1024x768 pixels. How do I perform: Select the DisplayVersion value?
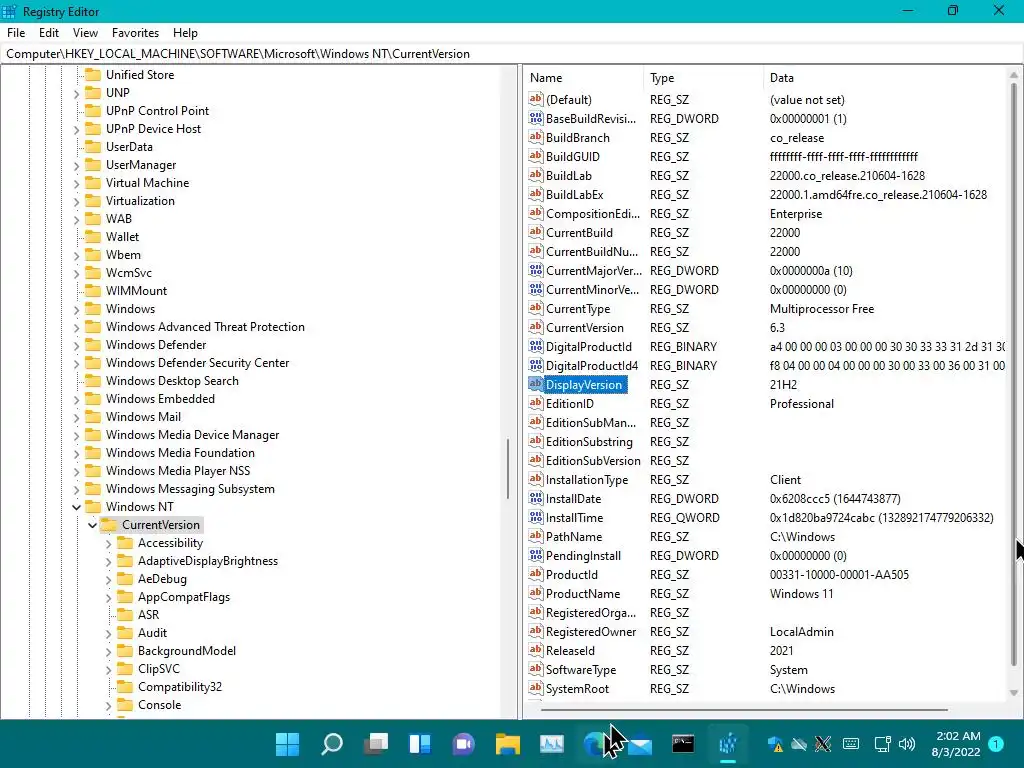(584, 385)
